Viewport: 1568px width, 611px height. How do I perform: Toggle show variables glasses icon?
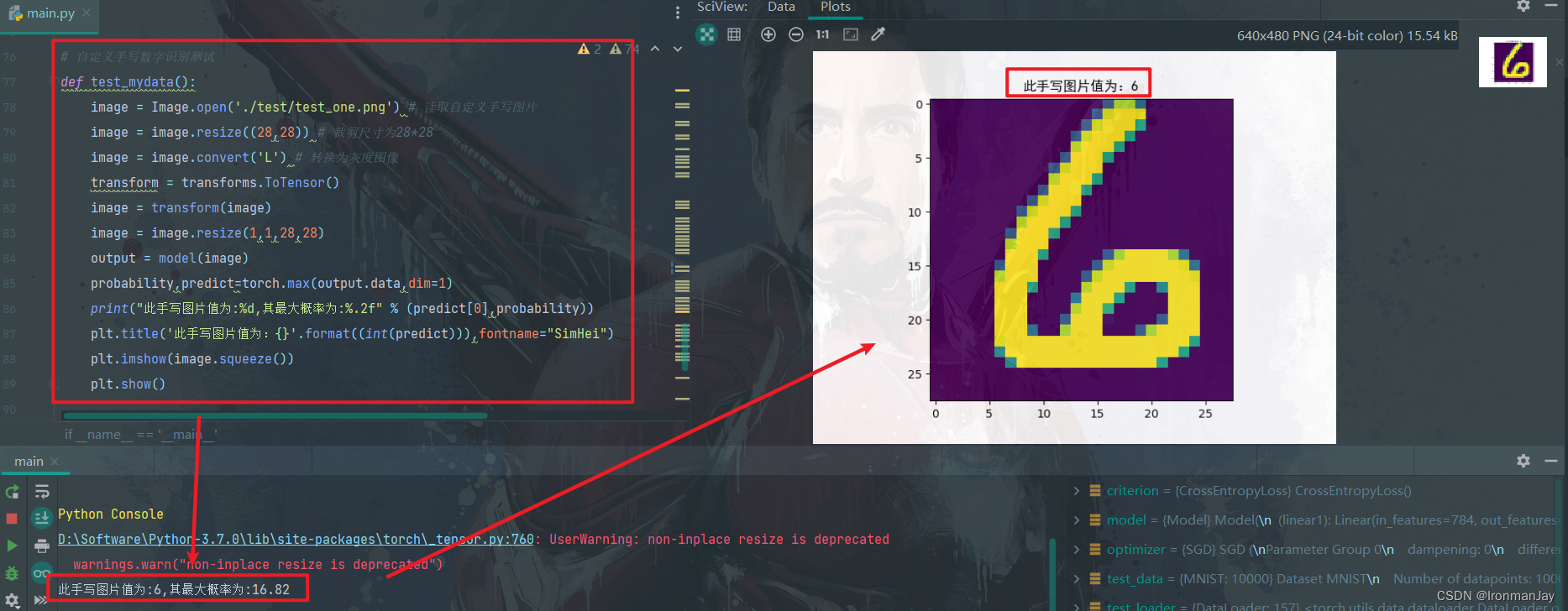coord(42,573)
